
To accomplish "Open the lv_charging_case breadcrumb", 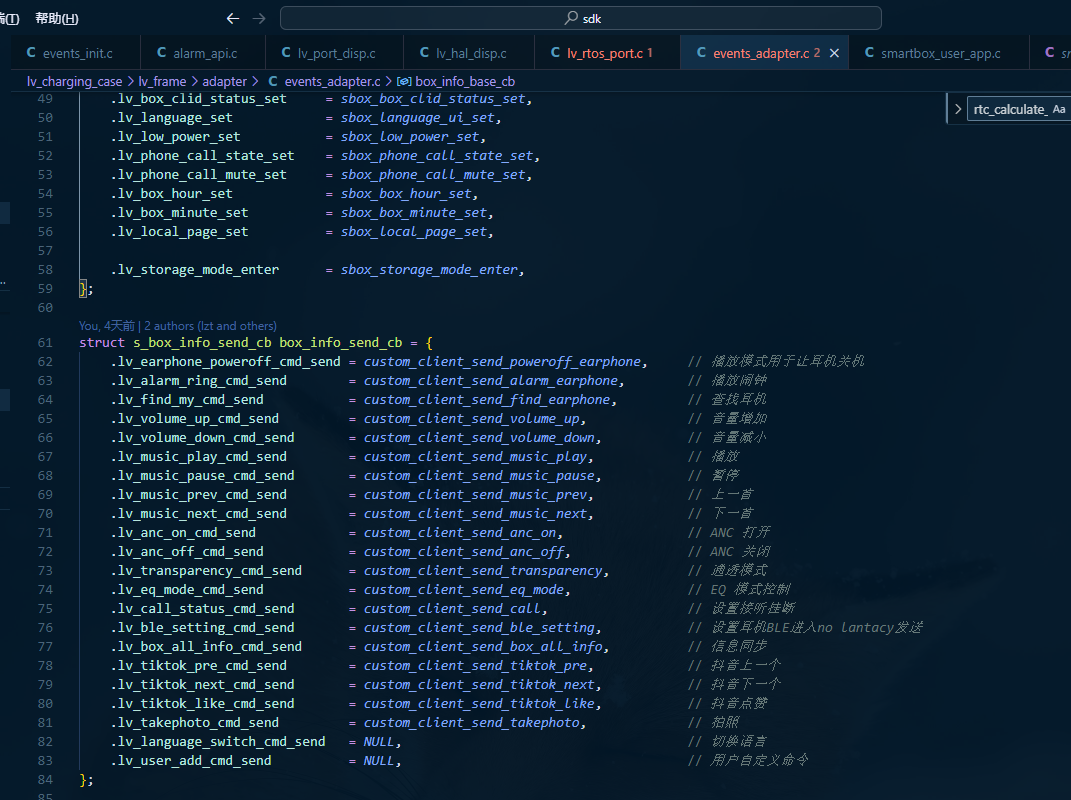I will pyautogui.click(x=74, y=81).
